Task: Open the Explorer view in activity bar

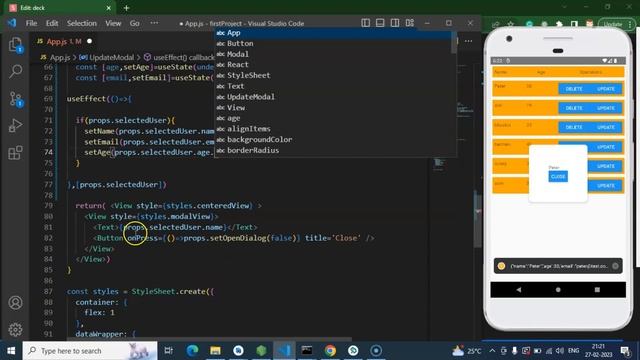Action: (16, 44)
